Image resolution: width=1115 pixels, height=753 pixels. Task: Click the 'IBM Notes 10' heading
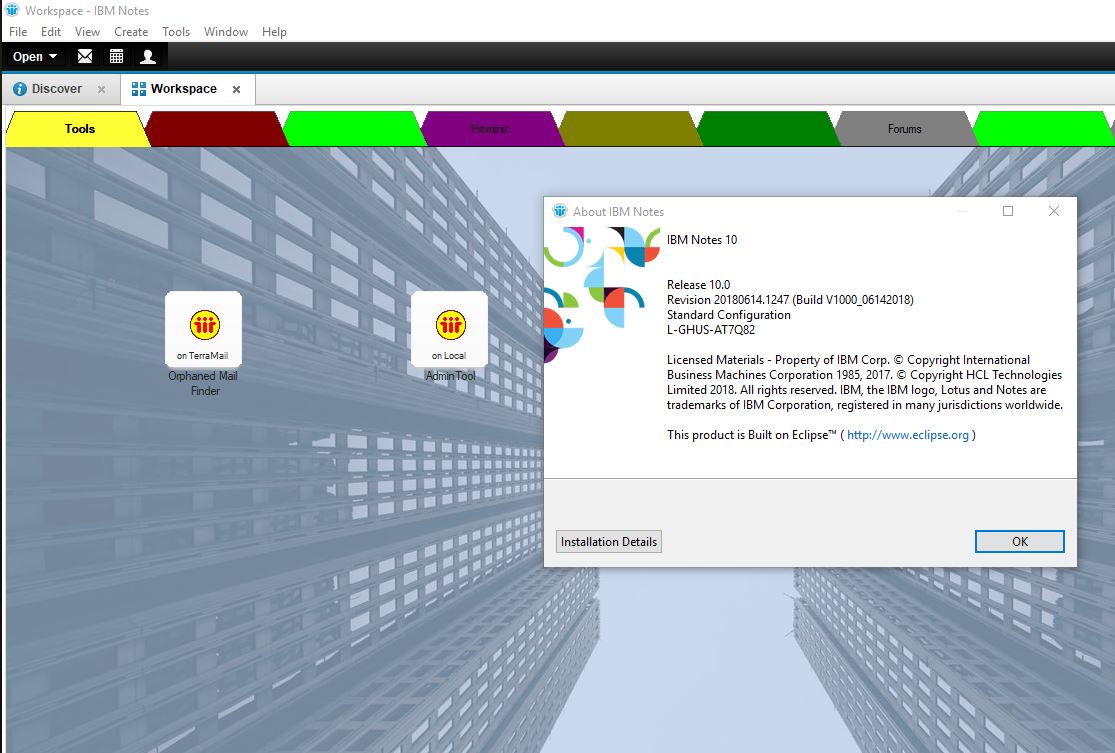[702, 240]
